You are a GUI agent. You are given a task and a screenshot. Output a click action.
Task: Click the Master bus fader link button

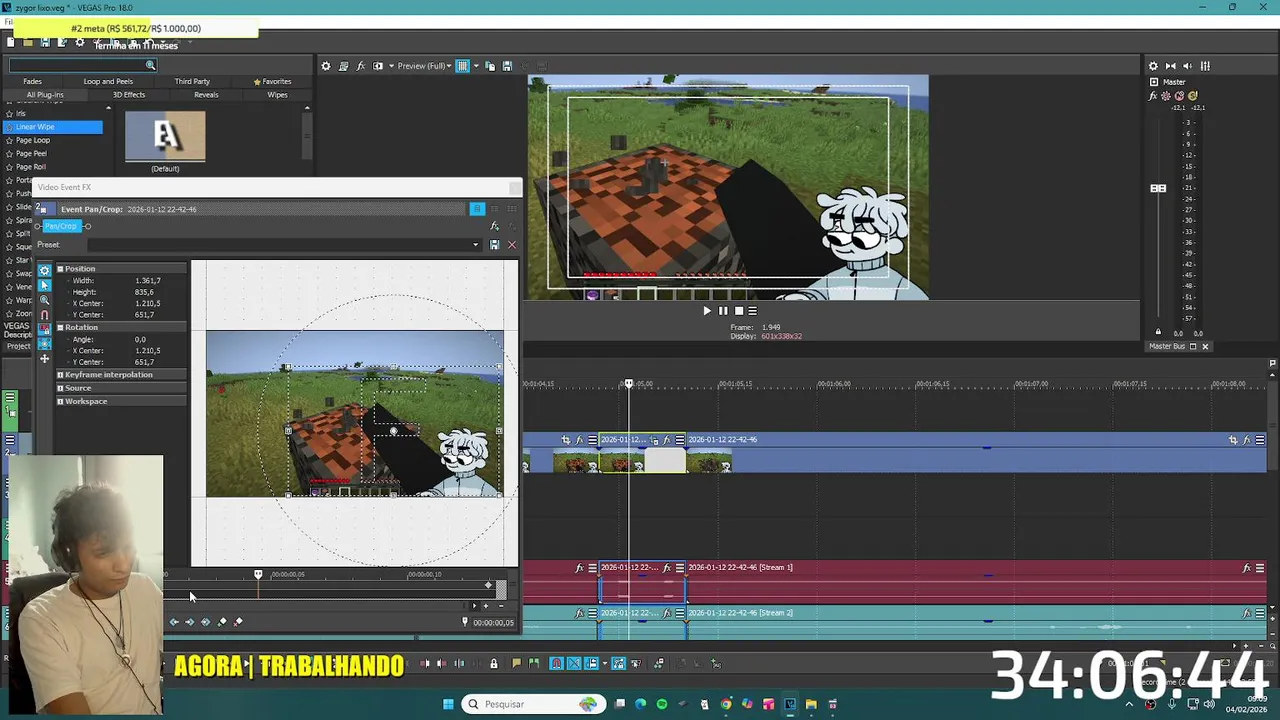tap(1158, 188)
